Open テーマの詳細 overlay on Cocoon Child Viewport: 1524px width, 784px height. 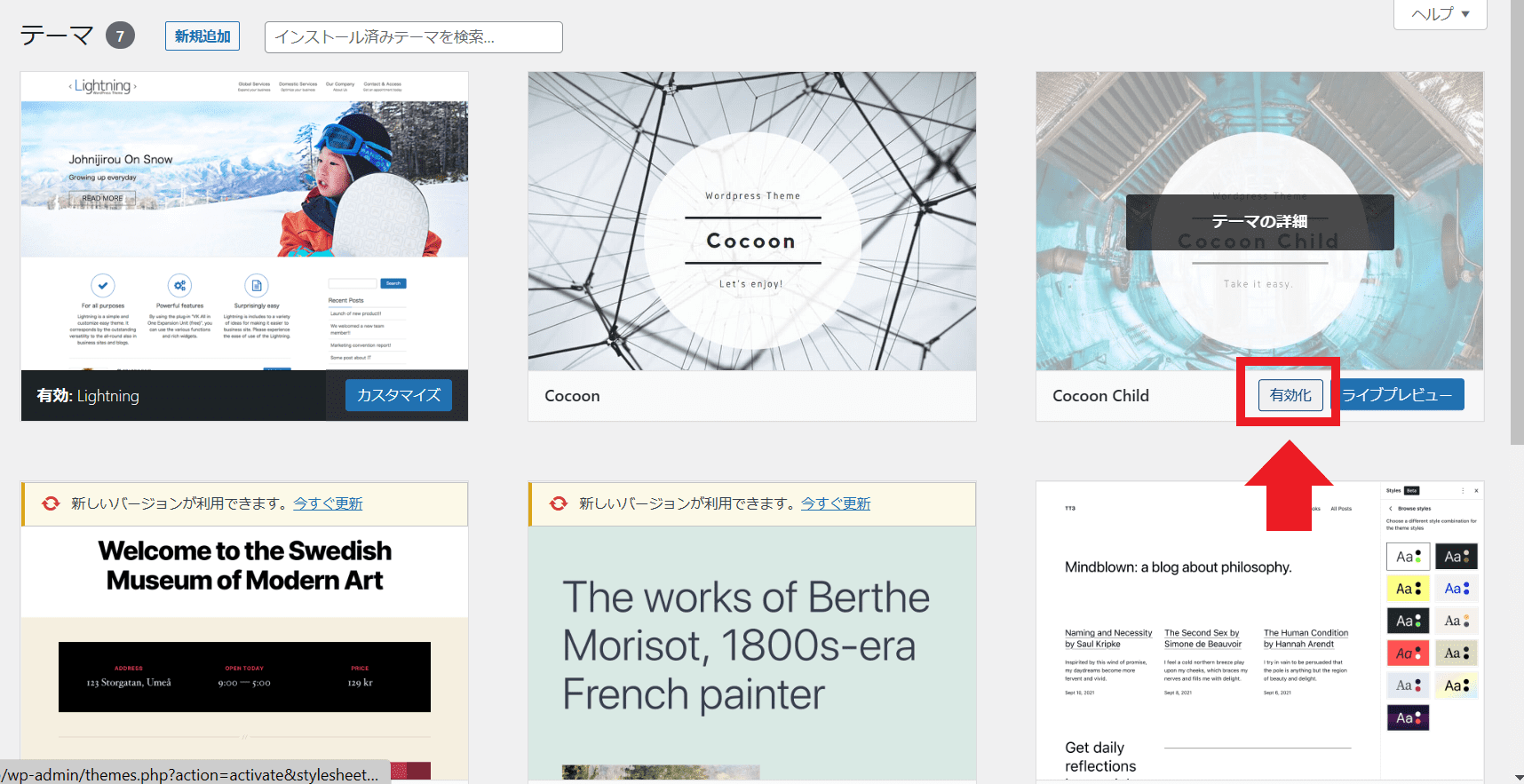coord(1259,222)
